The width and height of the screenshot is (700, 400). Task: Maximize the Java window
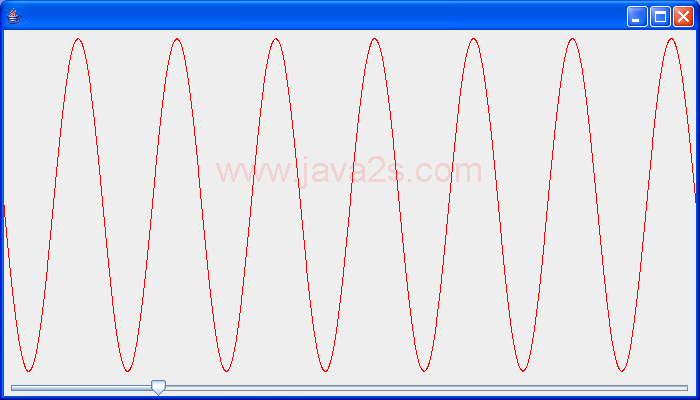[x=660, y=17]
